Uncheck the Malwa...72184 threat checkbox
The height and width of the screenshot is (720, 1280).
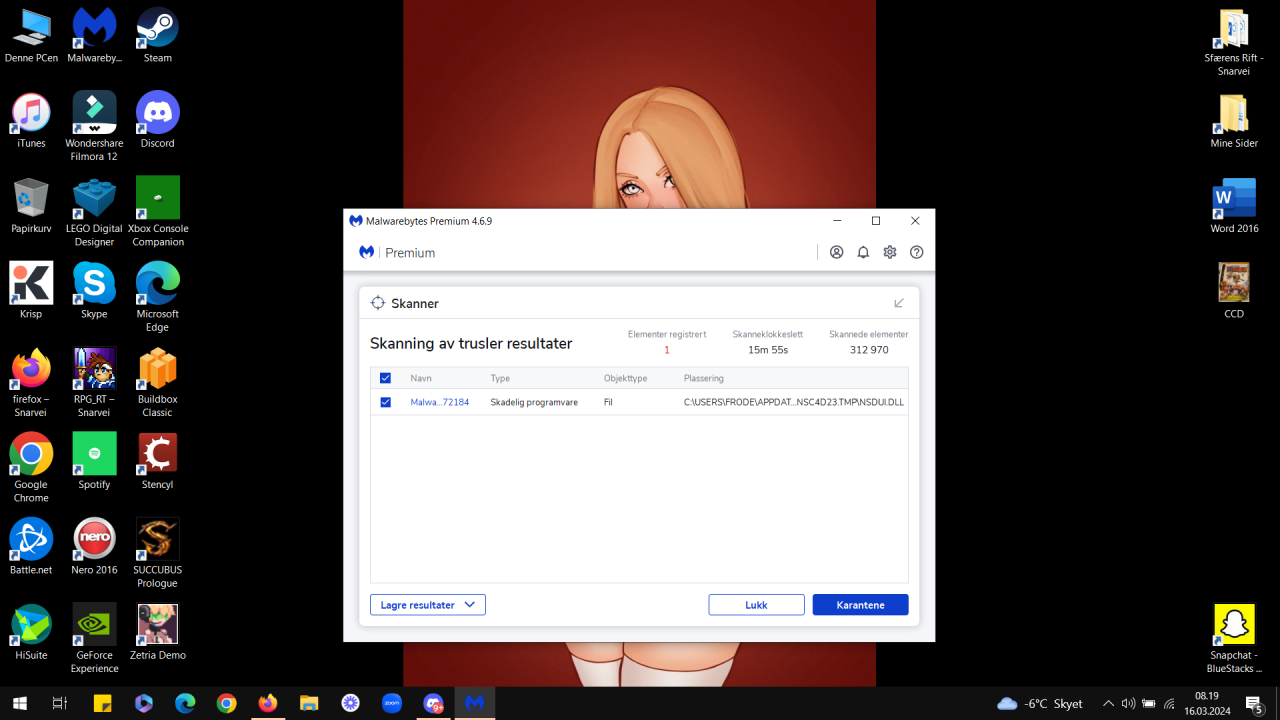tap(386, 402)
